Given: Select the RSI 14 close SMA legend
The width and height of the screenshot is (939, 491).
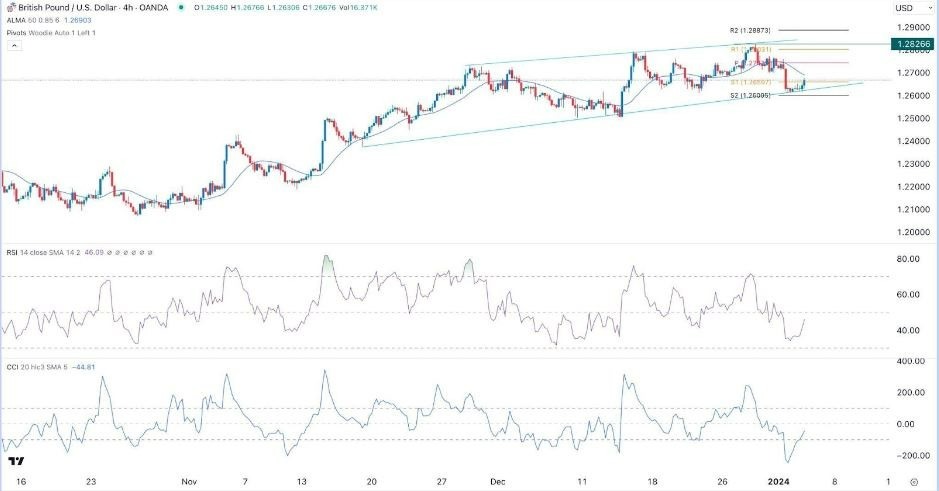Looking at the screenshot, I should tap(44, 253).
